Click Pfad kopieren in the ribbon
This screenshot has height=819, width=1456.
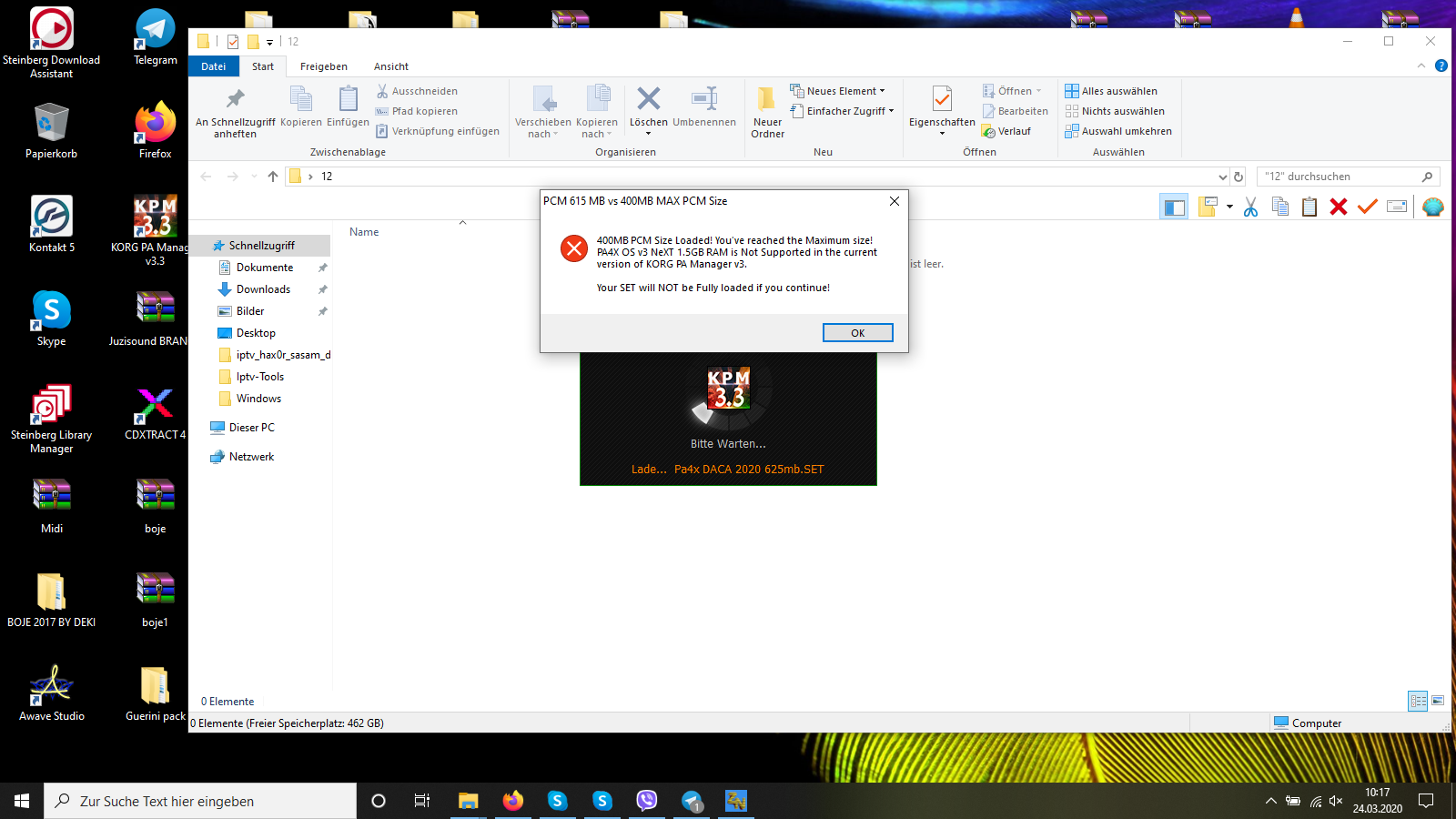[418, 111]
